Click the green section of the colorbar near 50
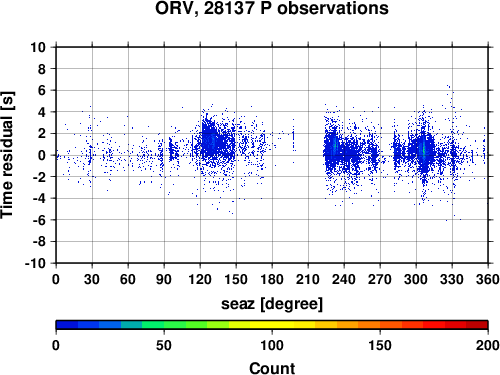The height and width of the screenshot is (375, 500). coord(164,325)
